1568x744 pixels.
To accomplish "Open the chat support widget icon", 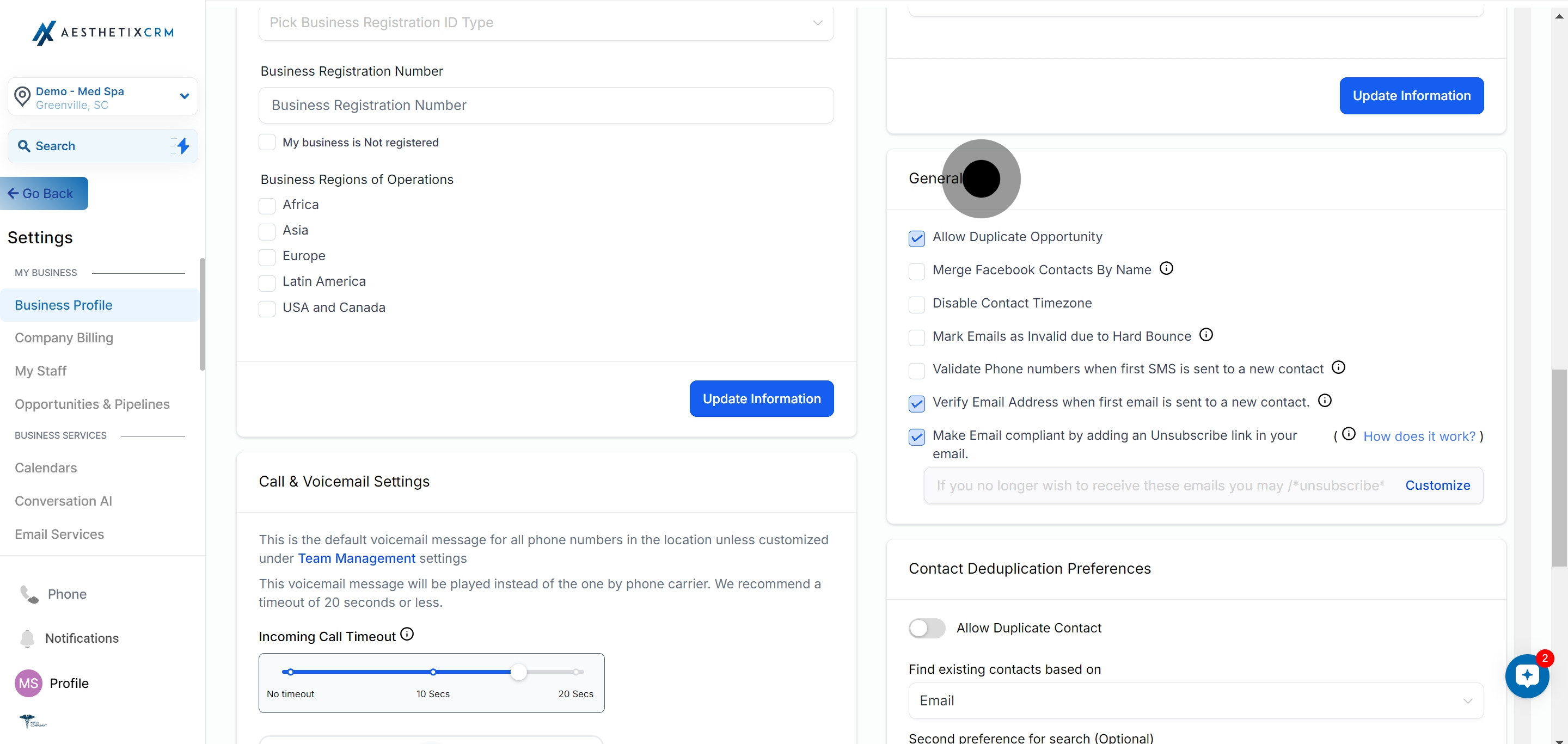I will point(1527,676).
